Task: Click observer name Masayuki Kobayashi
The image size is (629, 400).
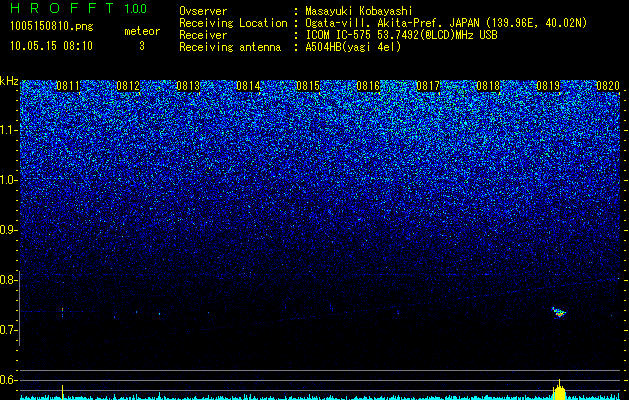Action: [359, 11]
